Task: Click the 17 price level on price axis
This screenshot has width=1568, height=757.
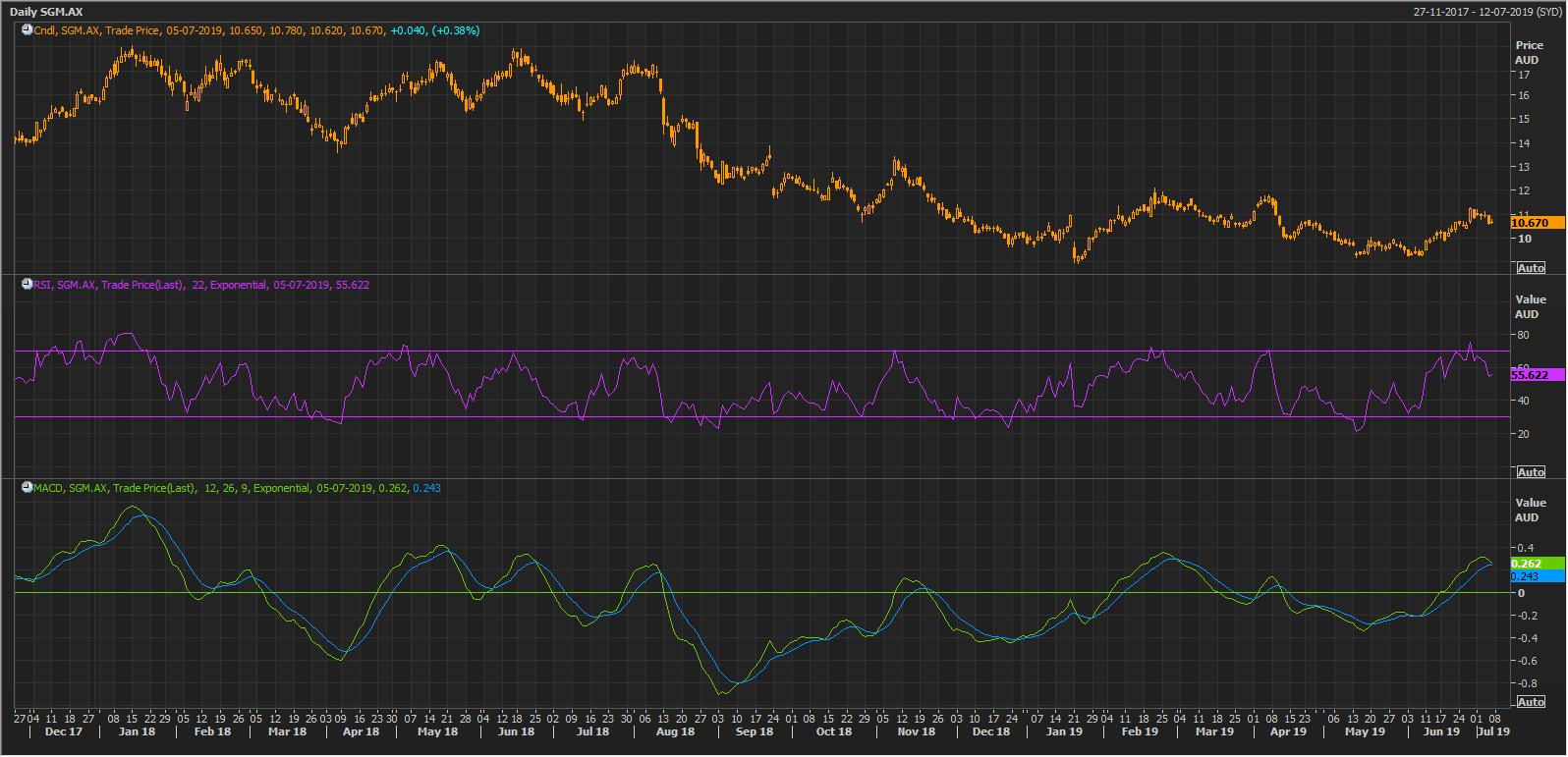Action: (1524, 75)
